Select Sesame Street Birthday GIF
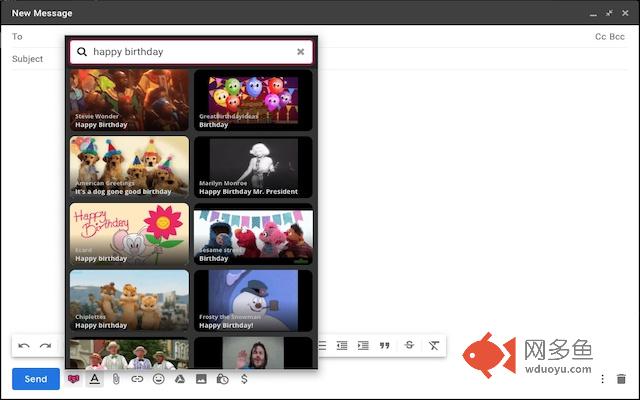The width and height of the screenshot is (640, 400). (253, 234)
